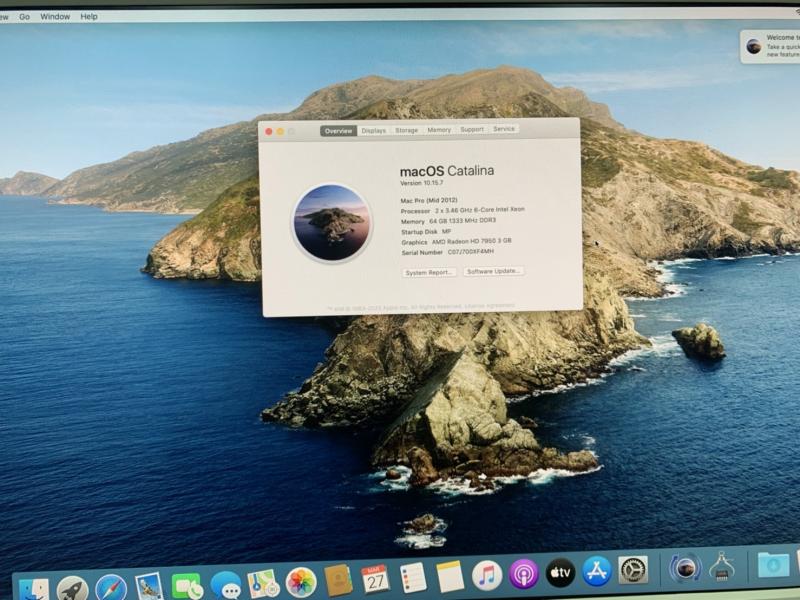800x600 pixels.
Task: Click the serial number value
Action: [470, 252]
